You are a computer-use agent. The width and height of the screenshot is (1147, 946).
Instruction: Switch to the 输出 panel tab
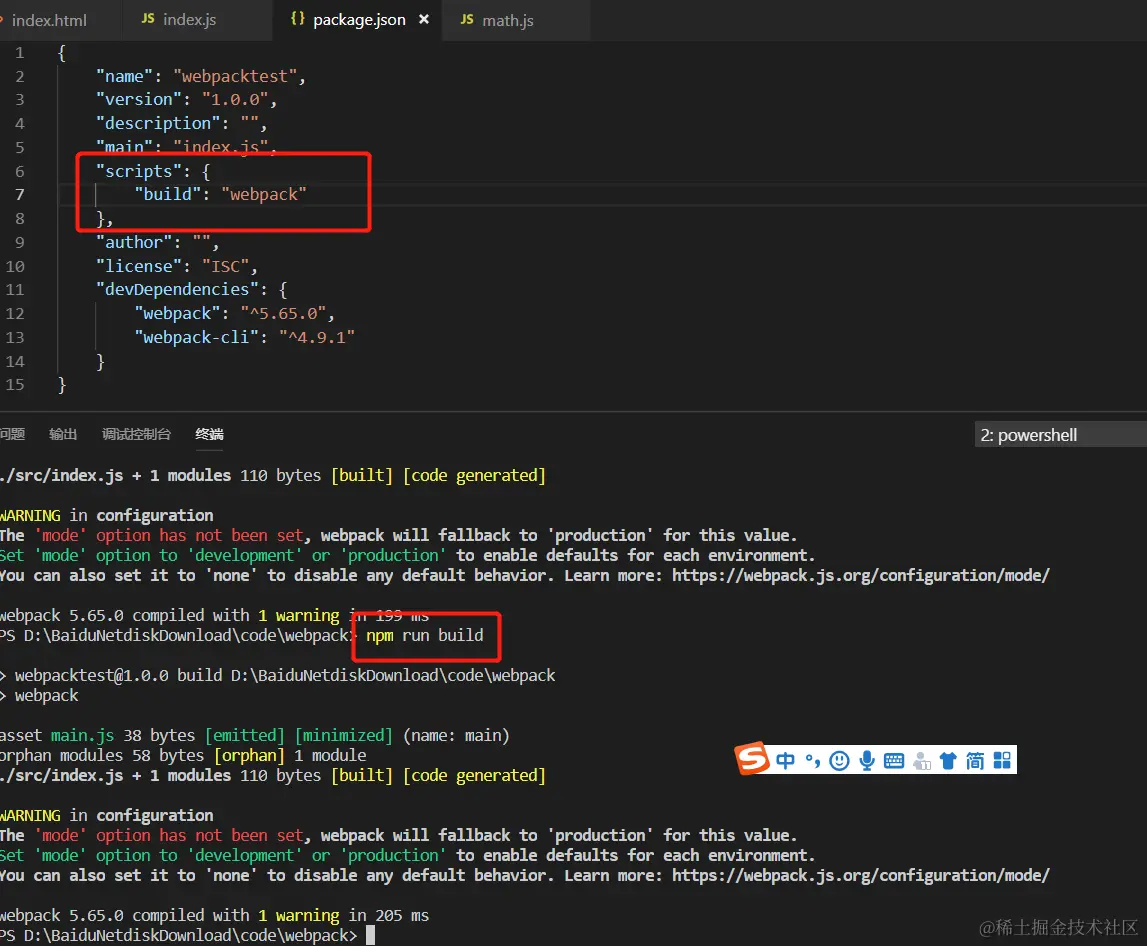63,434
